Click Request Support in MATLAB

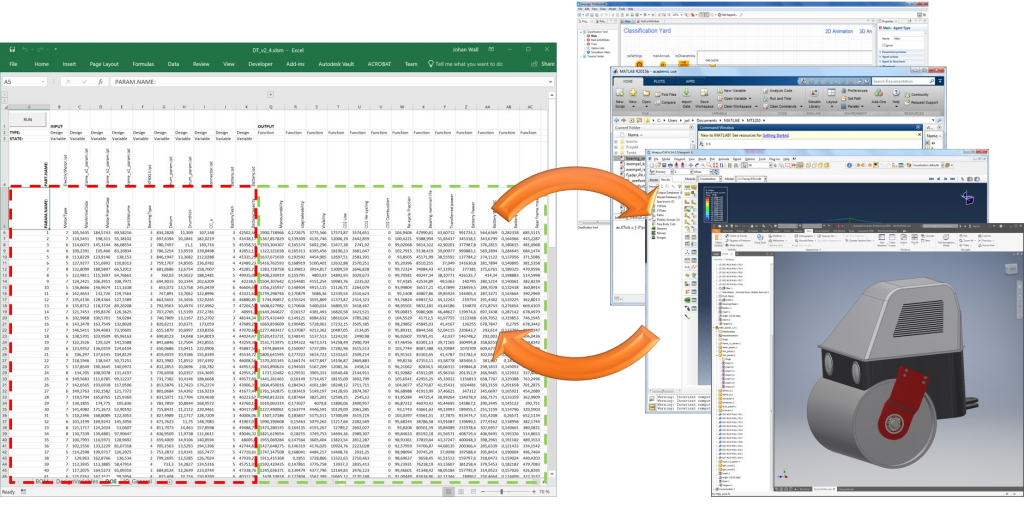[921, 103]
